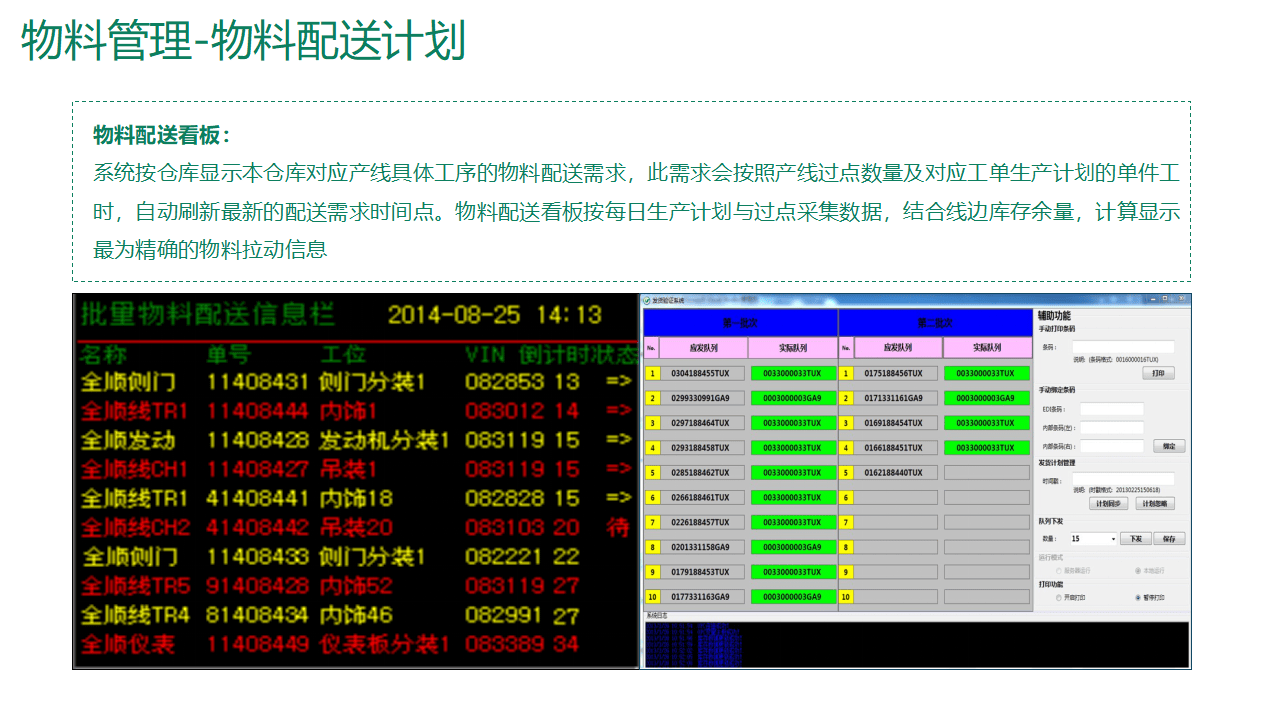The width and height of the screenshot is (1280, 720).
Task: Select queue cell 0299330991GA9
Action: click(x=701, y=398)
